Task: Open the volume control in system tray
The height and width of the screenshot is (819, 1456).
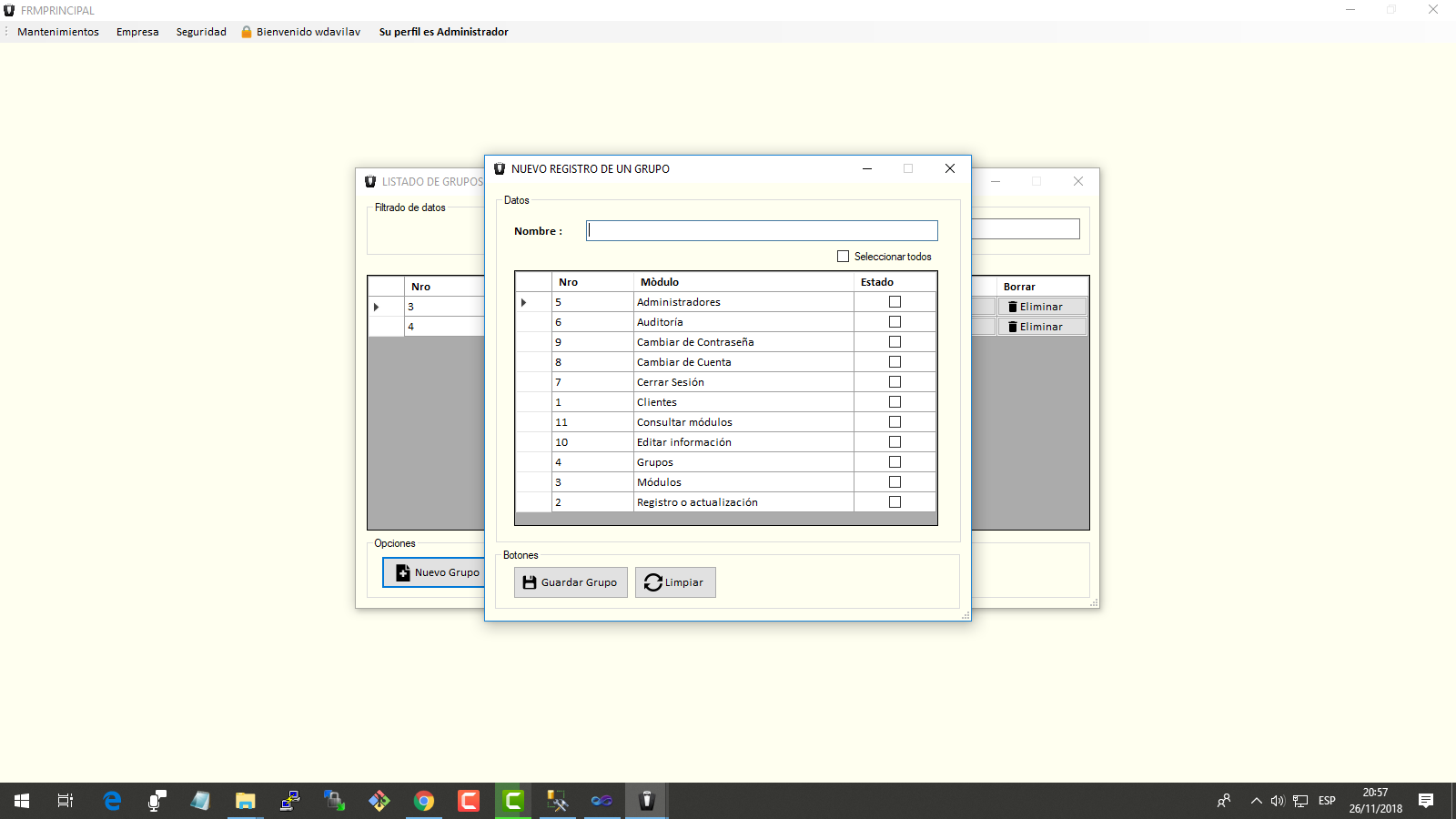Action: coord(1278,801)
